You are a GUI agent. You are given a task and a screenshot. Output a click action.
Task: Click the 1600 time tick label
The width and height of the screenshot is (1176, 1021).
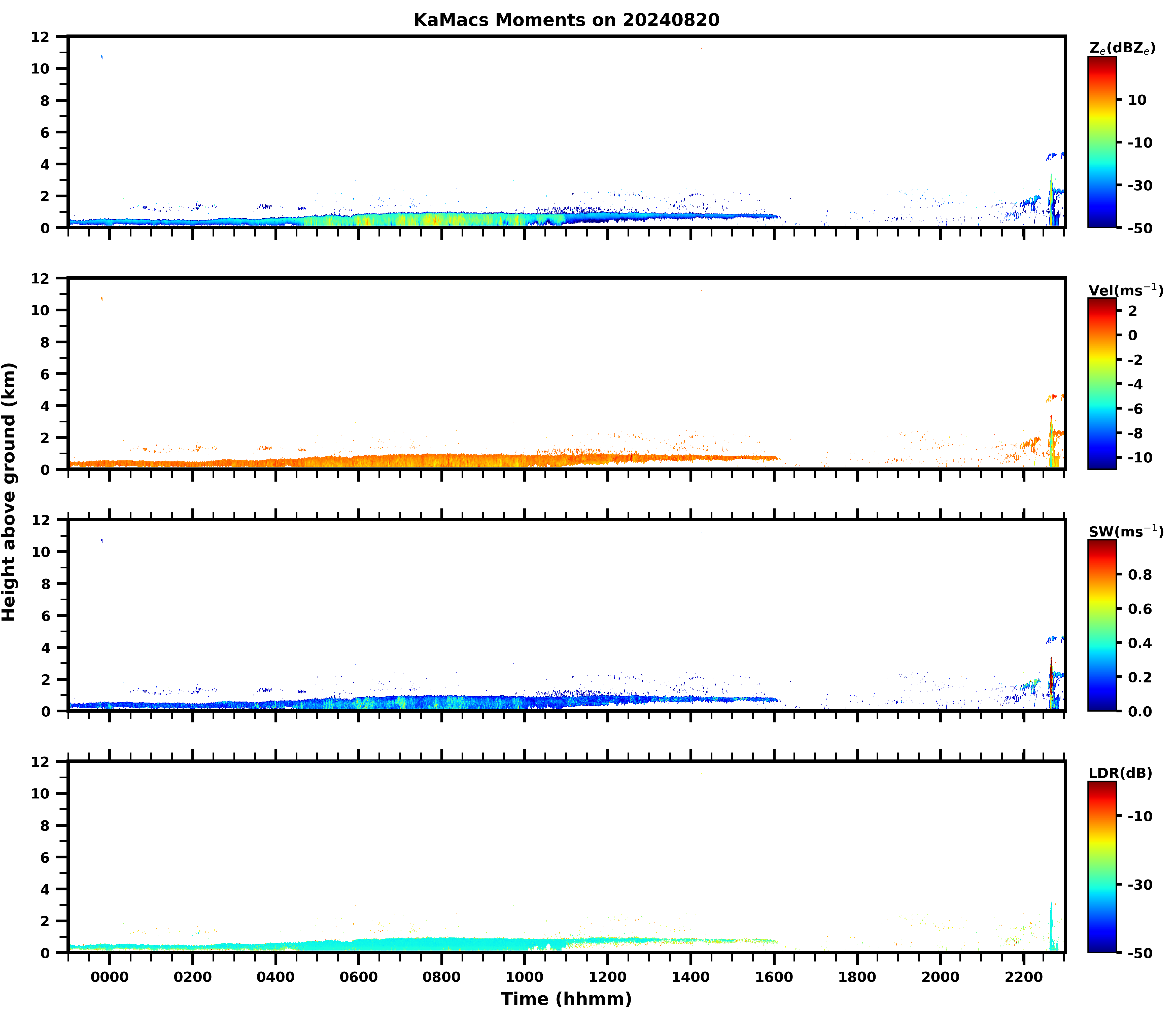tap(774, 977)
